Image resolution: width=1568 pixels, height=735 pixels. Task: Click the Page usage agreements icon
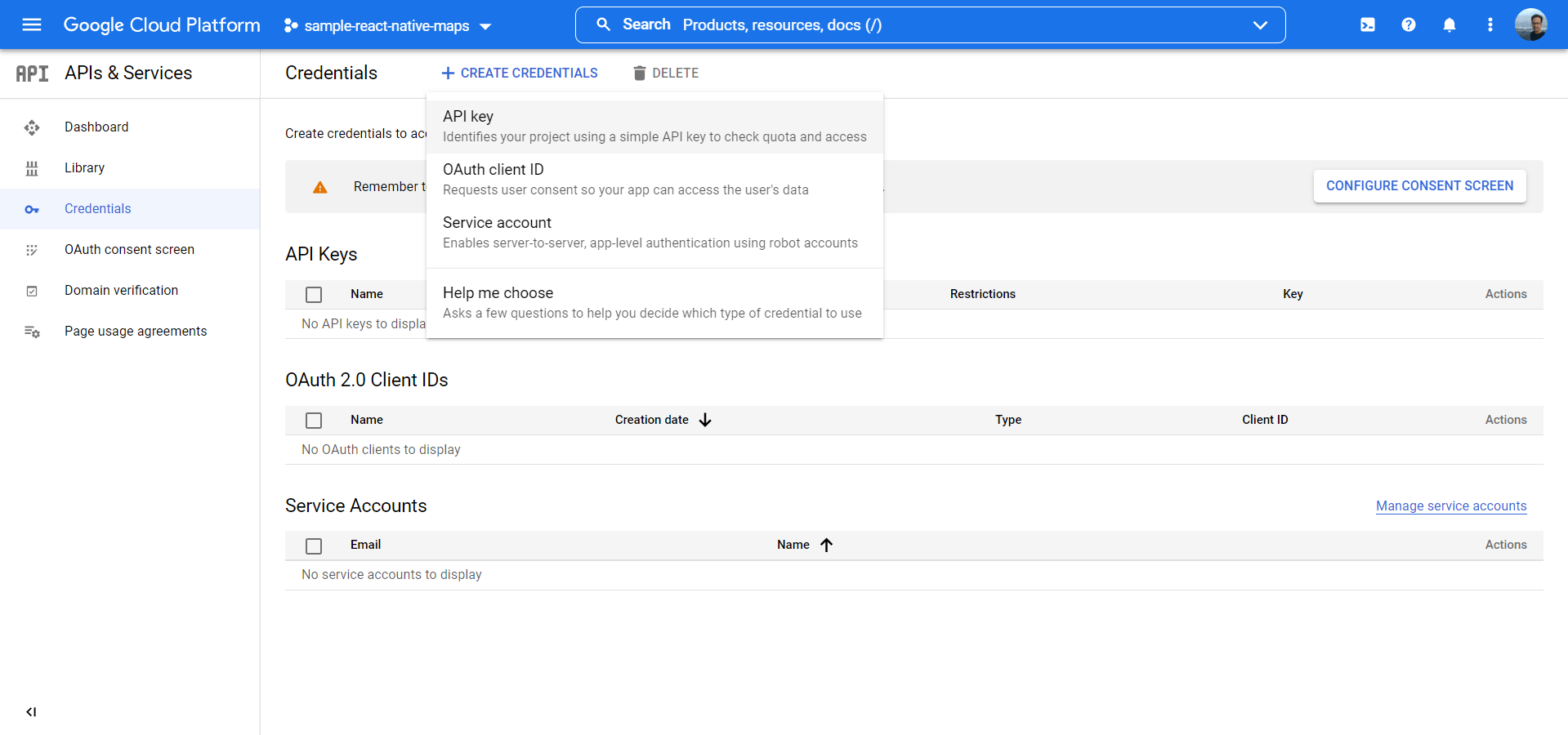(x=32, y=332)
